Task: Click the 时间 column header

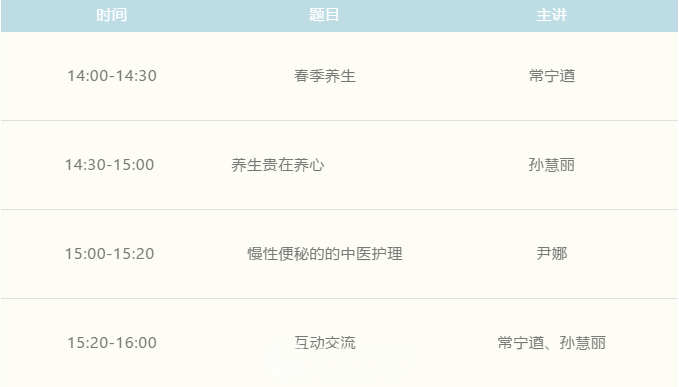Action: click(111, 15)
